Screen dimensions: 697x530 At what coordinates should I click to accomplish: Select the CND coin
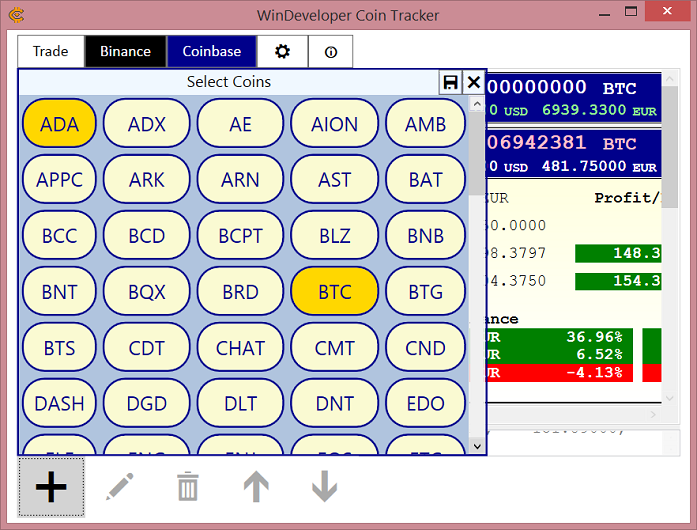[425, 347]
